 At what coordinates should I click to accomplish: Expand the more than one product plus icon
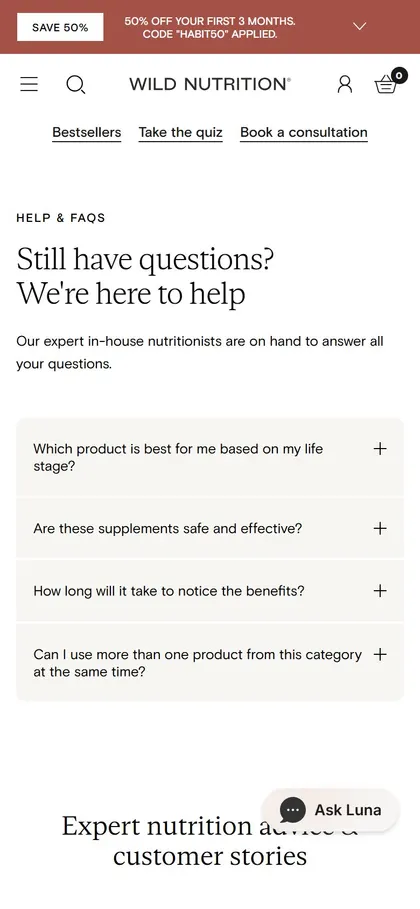[380, 655]
